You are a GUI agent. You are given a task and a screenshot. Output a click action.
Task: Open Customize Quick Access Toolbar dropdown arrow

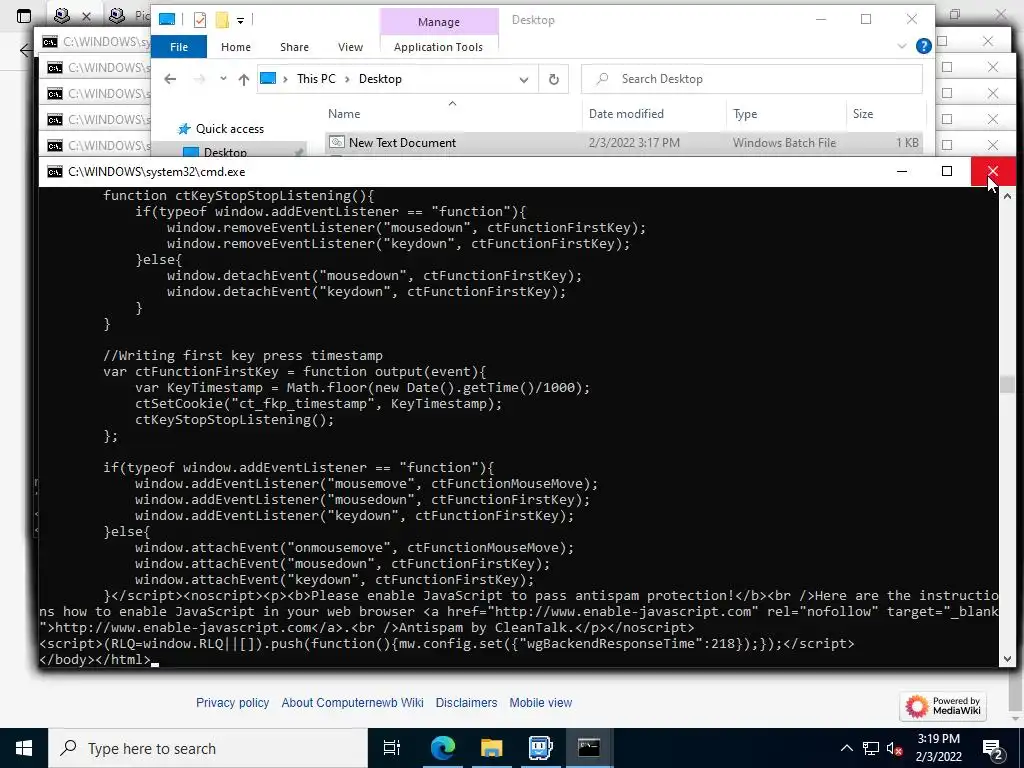click(x=240, y=21)
